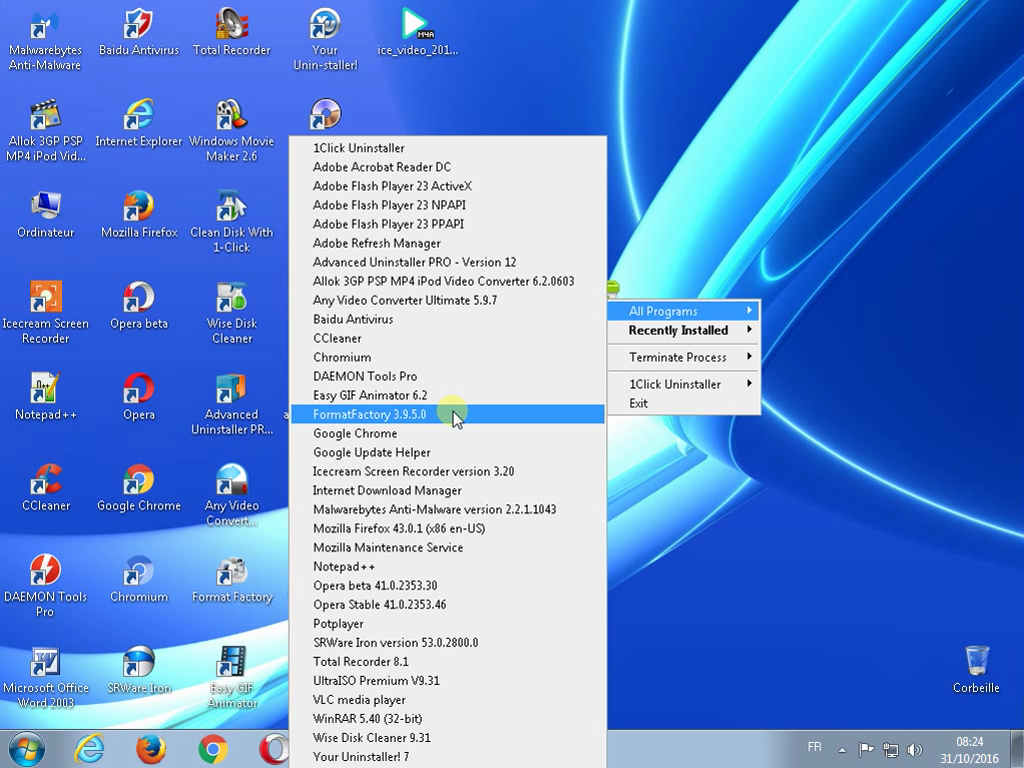1024x768 pixels.
Task: Select CCleaner in programs list
Action: pos(448,338)
